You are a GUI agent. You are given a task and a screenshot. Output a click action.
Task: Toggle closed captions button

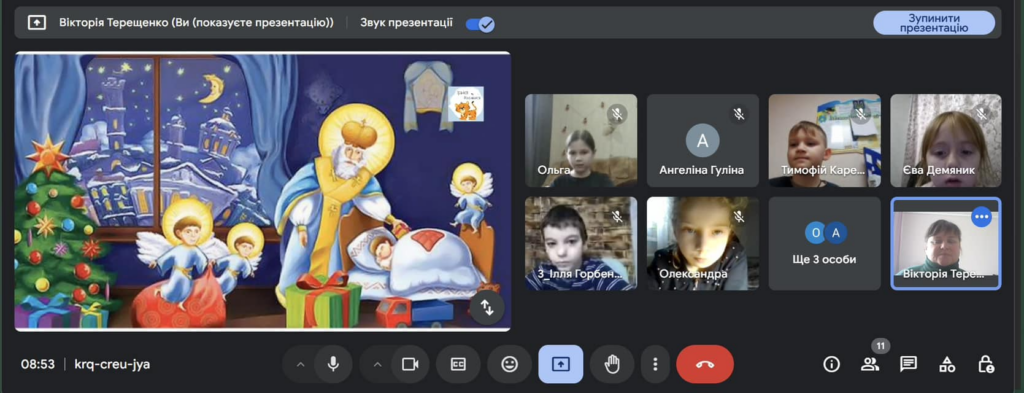(x=458, y=364)
